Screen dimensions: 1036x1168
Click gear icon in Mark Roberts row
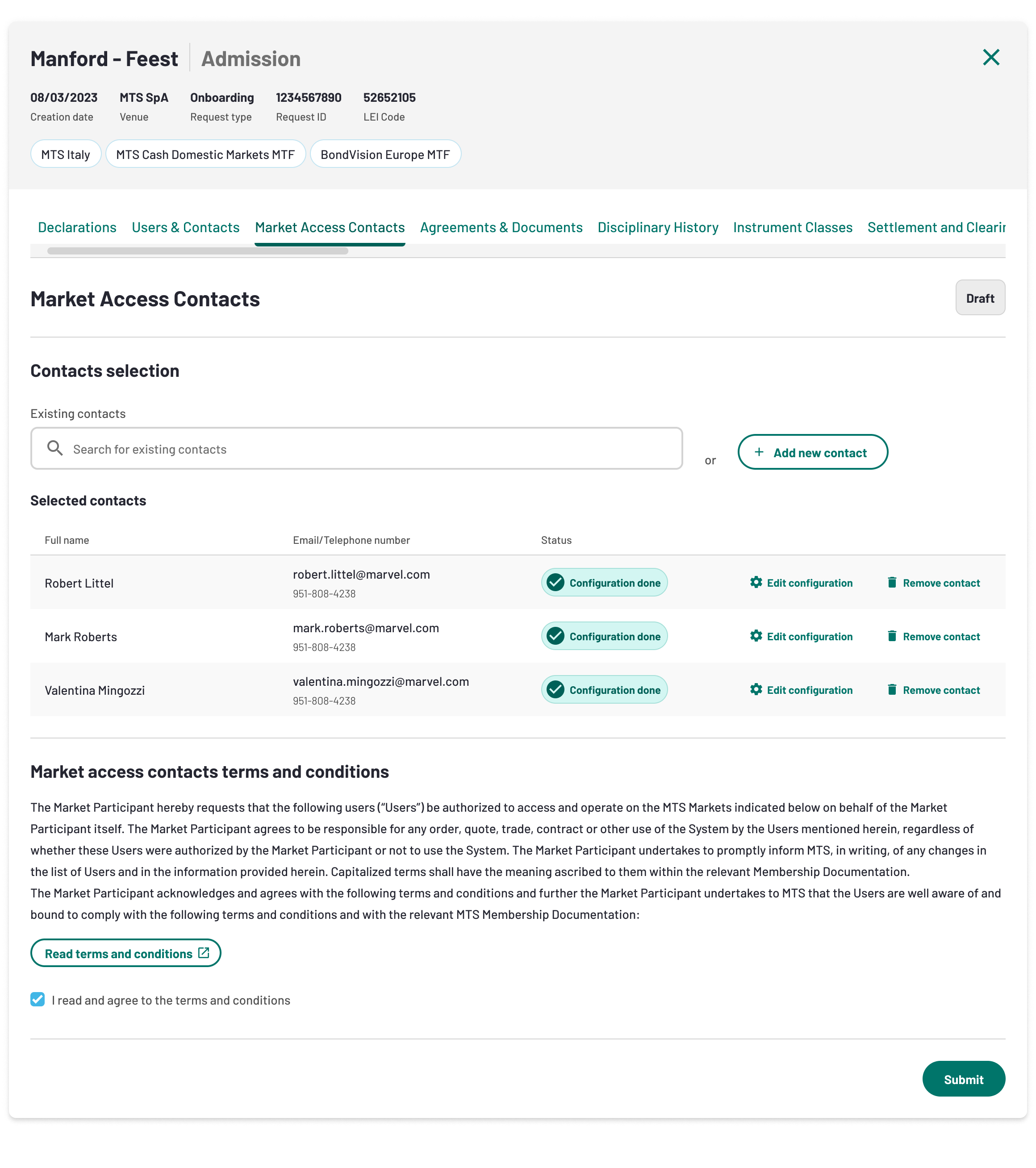pos(756,636)
